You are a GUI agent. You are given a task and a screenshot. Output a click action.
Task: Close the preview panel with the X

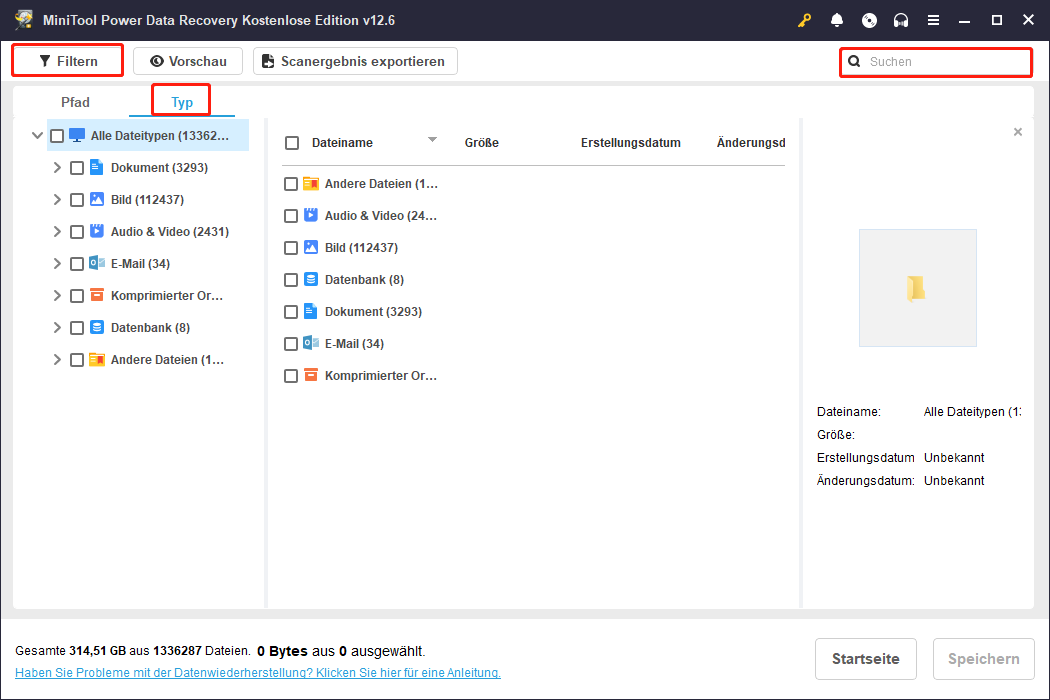(1018, 132)
